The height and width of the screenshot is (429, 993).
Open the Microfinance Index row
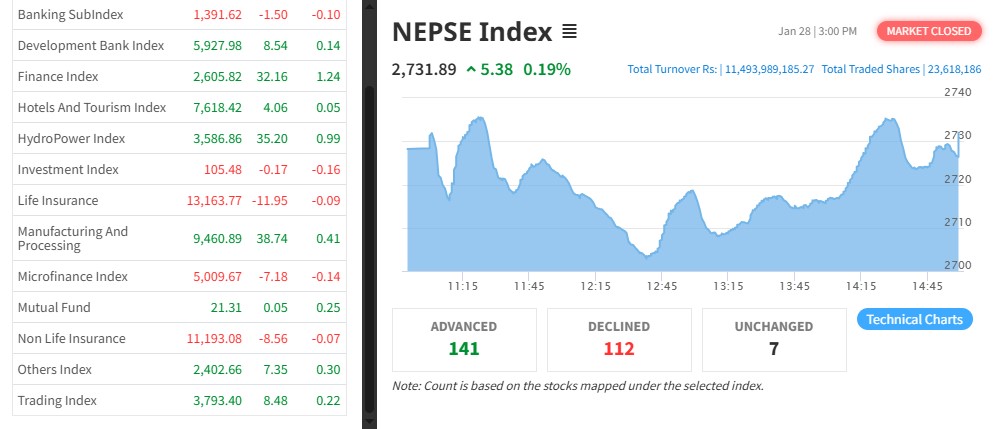tap(72, 277)
